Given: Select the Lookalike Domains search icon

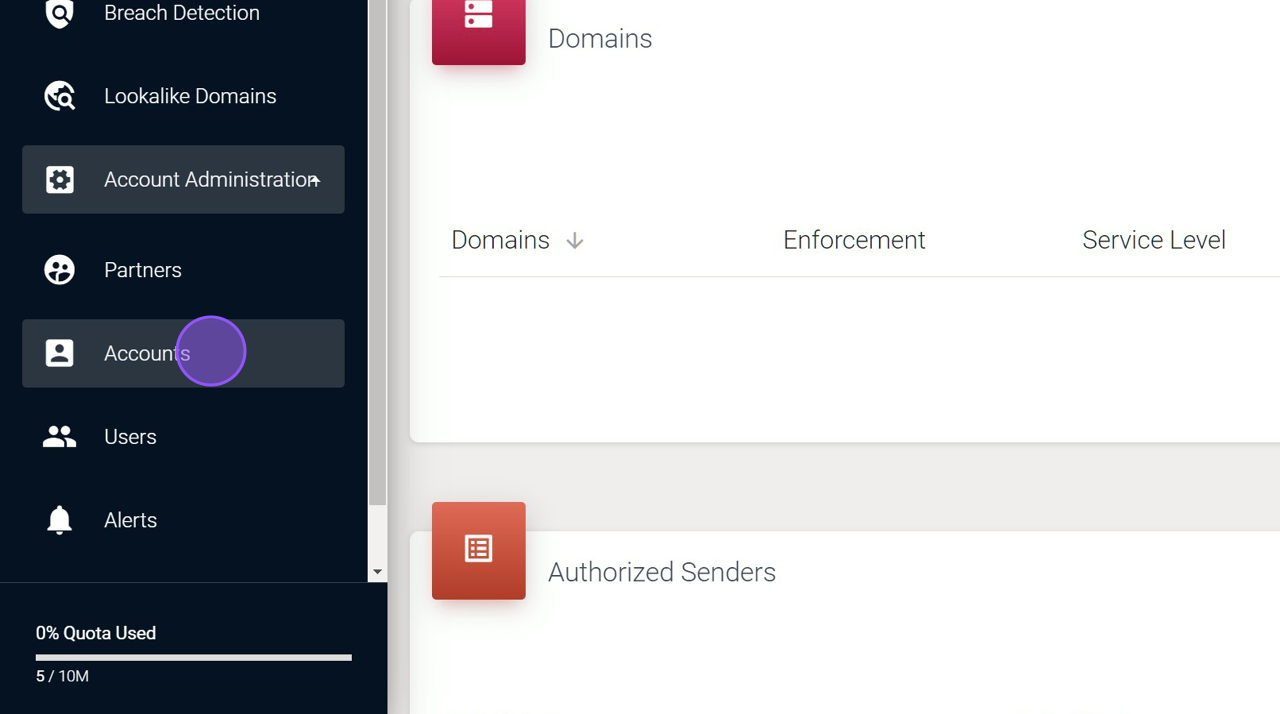Looking at the screenshot, I should (59, 95).
